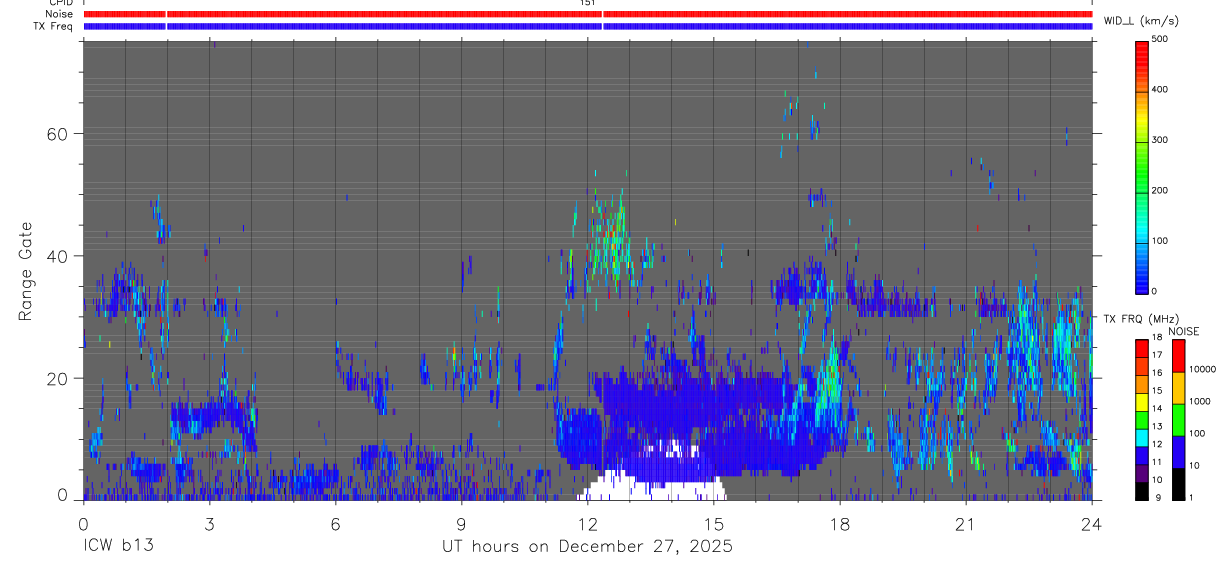Click the 12 MHz tick on TX FRQ colorbar
Screen dimensions: 1228x567
1156,444
